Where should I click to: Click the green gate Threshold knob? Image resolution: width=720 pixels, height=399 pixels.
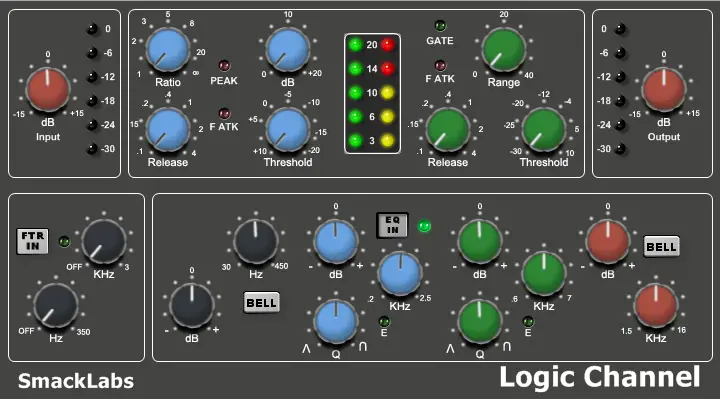544,130
